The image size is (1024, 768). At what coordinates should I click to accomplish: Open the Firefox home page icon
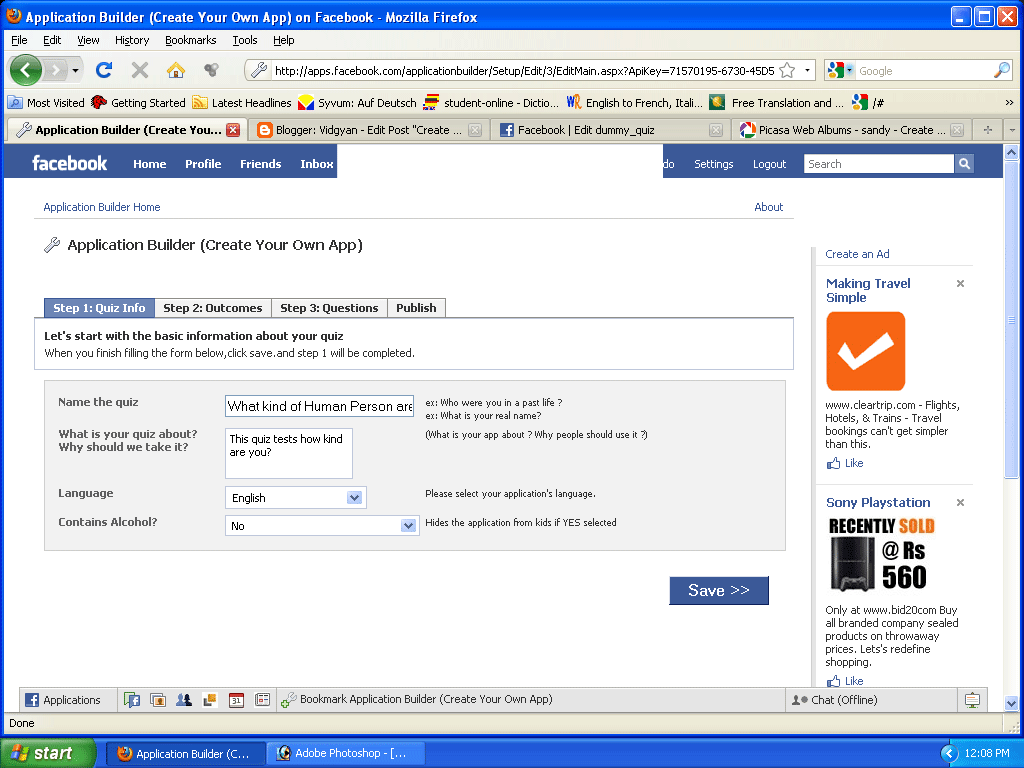(176, 70)
